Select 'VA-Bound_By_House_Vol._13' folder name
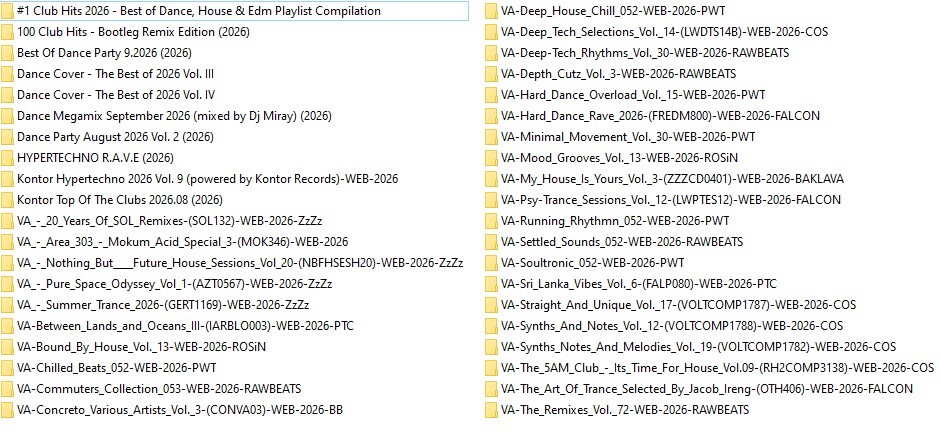 pos(141,347)
